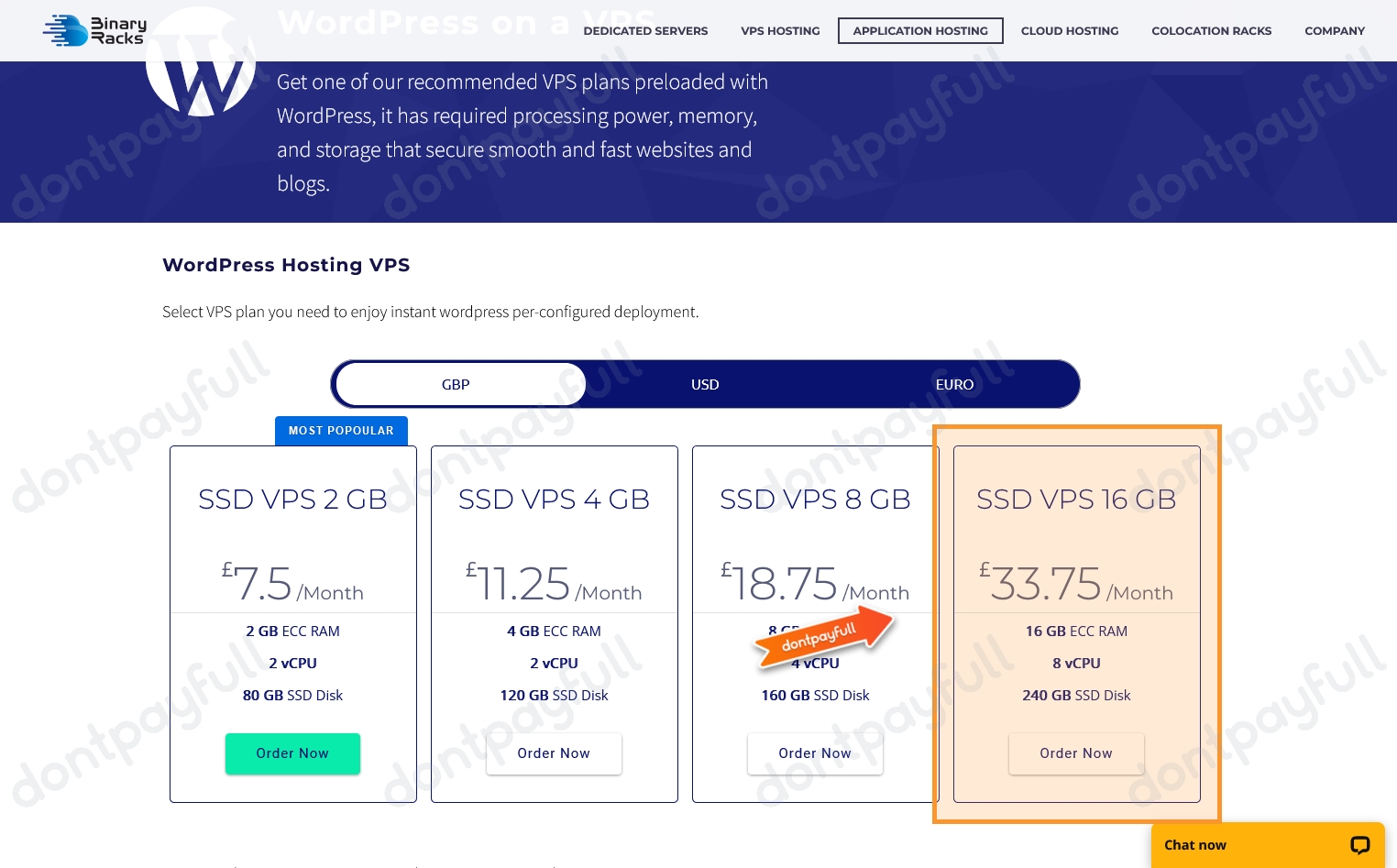The height and width of the screenshot is (868, 1397).
Task: Open the Application Hosting menu
Action: (x=920, y=31)
